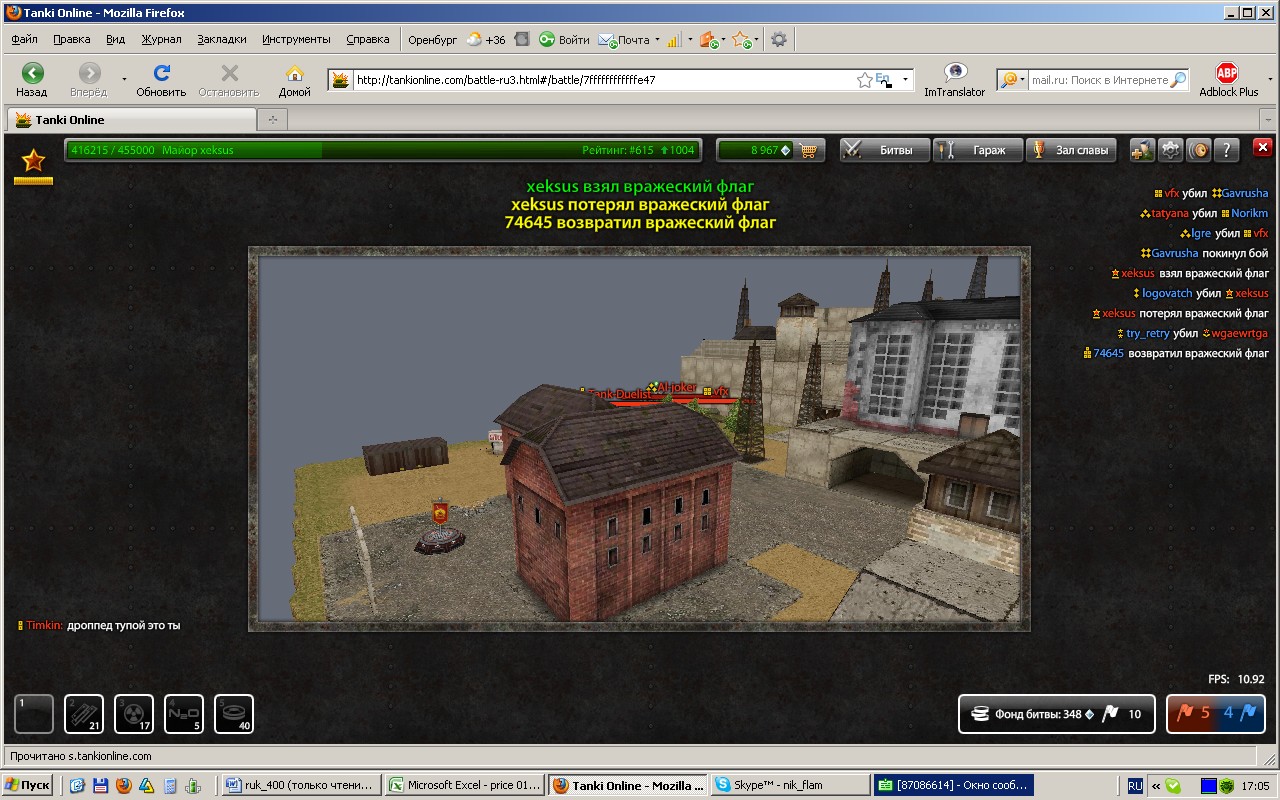Click 74645 in the kill feed

pos(1108,353)
